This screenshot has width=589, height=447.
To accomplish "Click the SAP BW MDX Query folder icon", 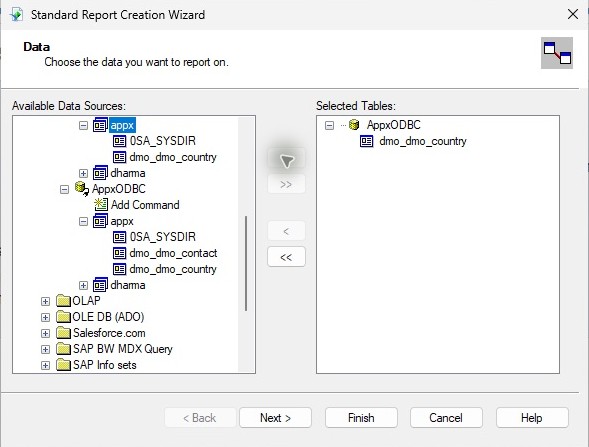I will (63, 349).
